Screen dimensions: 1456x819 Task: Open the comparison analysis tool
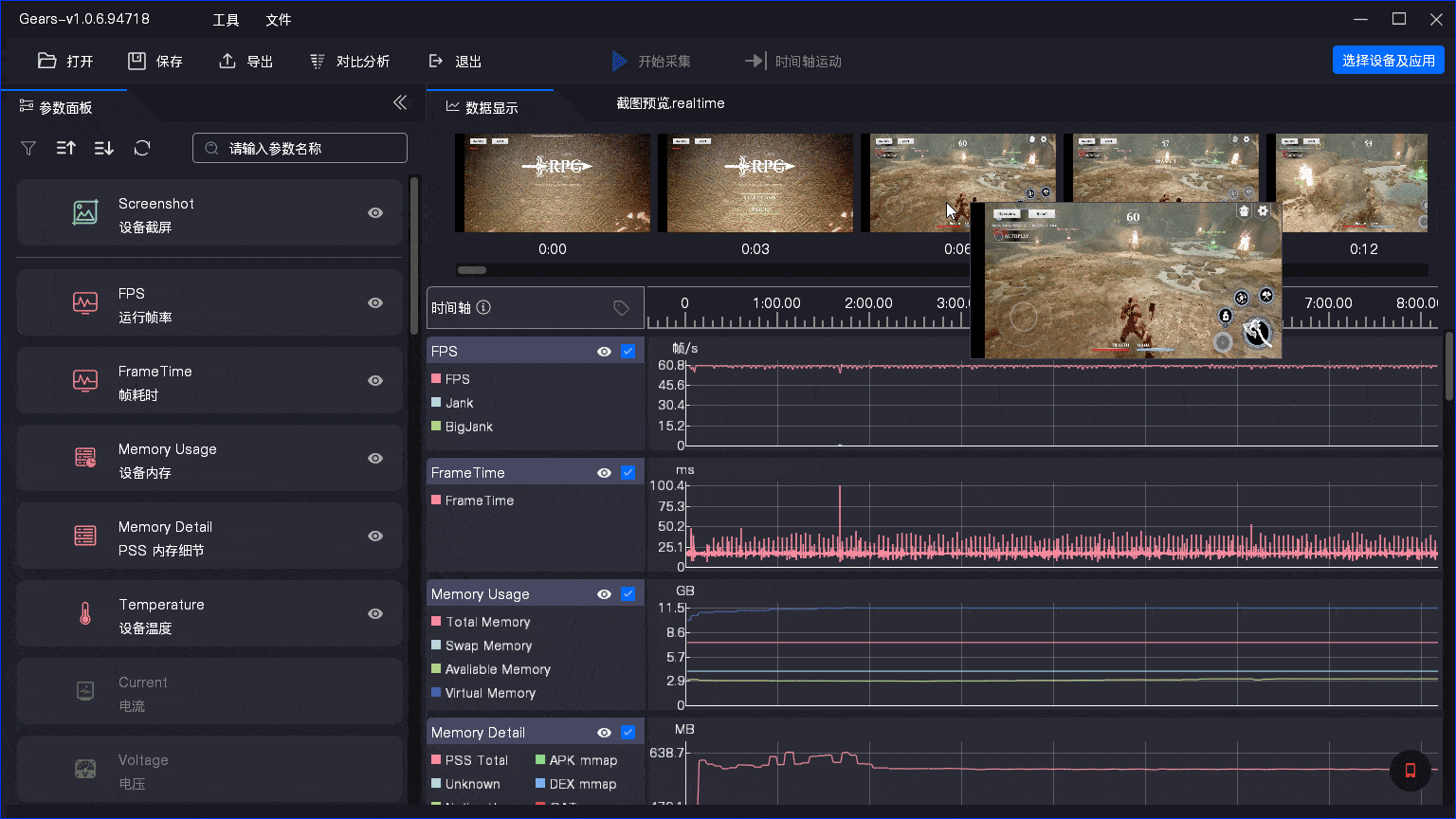pos(350,61)
